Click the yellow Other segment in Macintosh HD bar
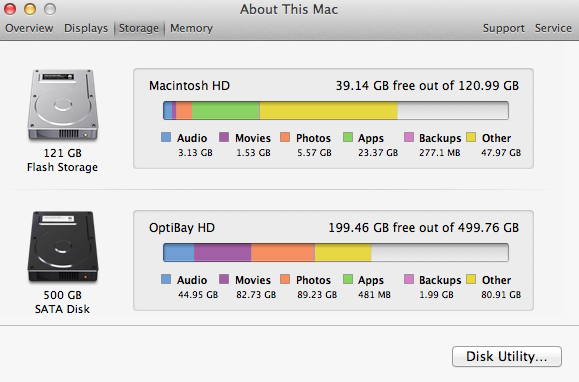 328,110
